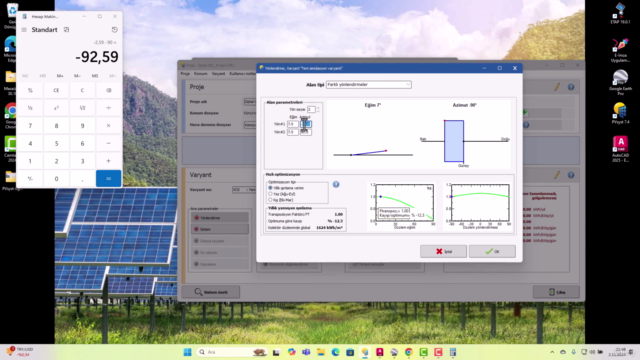Open E-imza Uygulaması desktop shortcut
This screenshot has width=640, height=360.
[620, 50]
